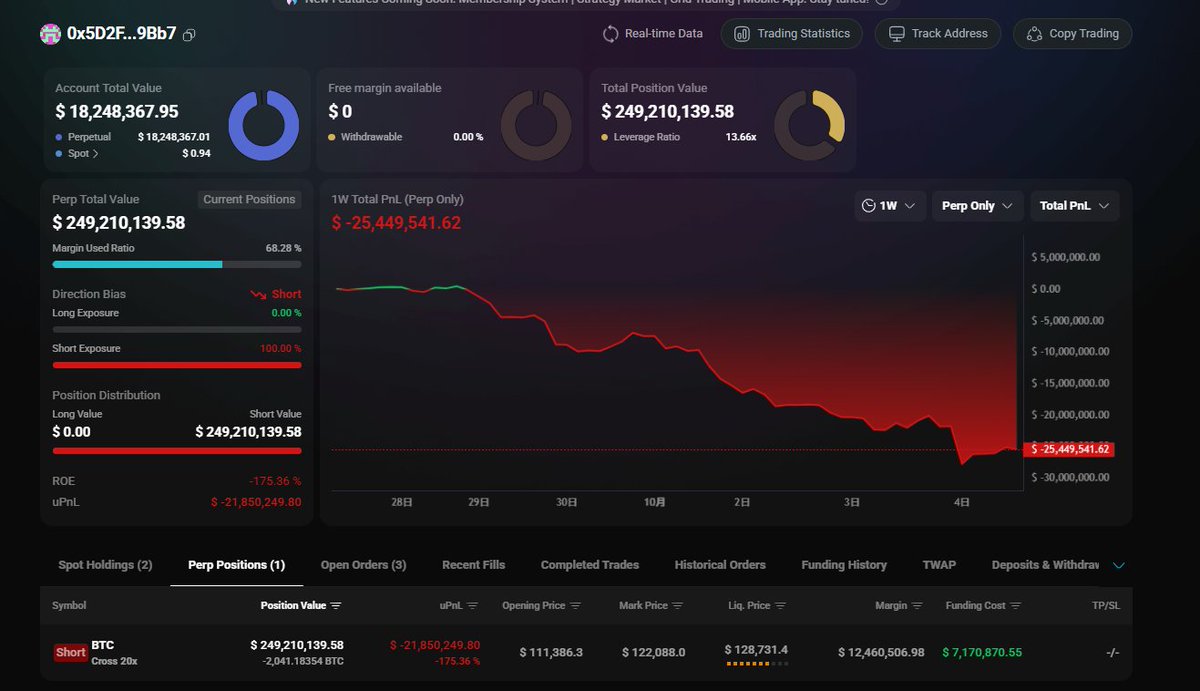Sort by Position Value using sort icon
The width and height of the screenshot is (1200, 691).
pyautogui.click(x=336, y=606)
